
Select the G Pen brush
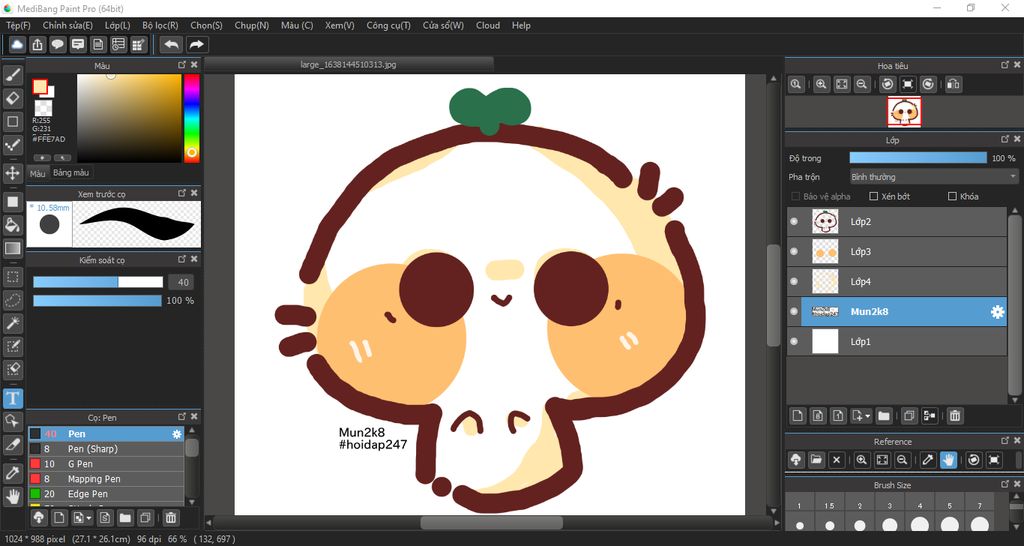coord(106,464)
